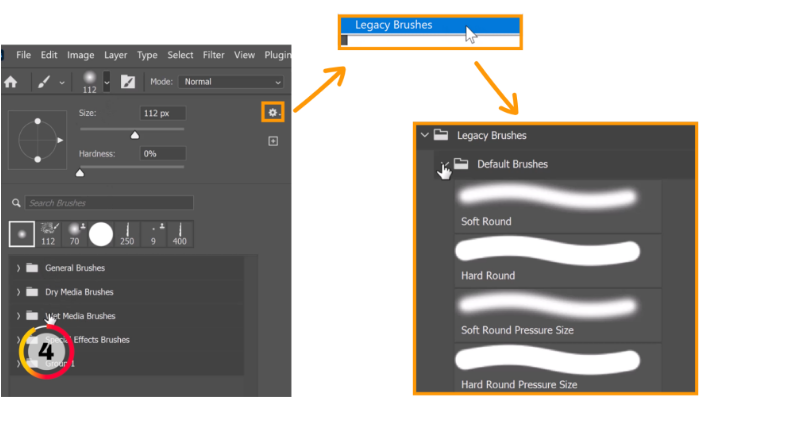Click the brush panel gear settings icon

tap(273, 113)
